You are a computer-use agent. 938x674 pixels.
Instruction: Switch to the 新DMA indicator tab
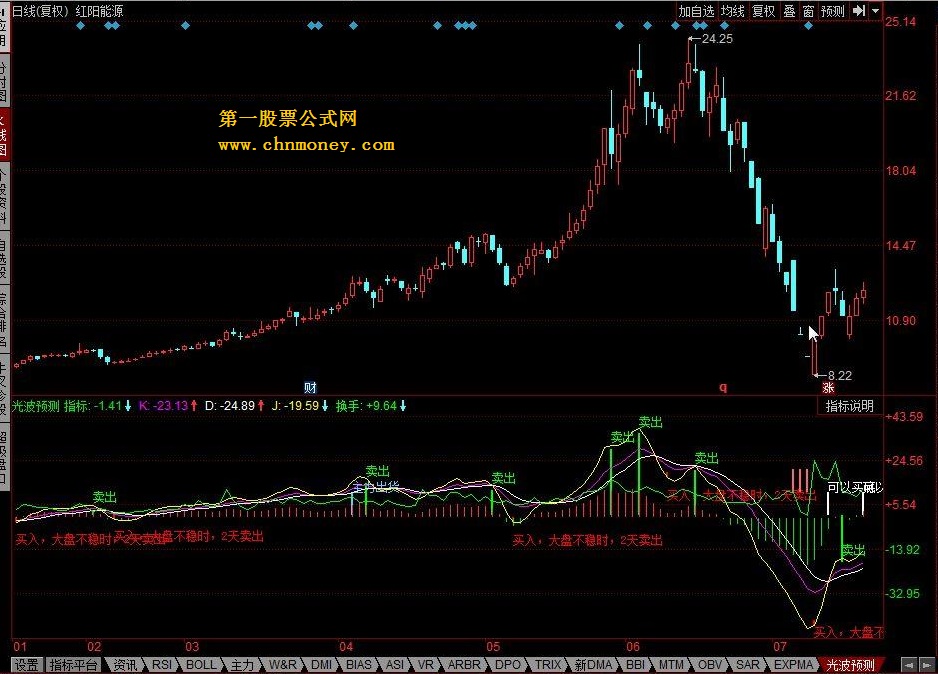(x=593, y=665)
